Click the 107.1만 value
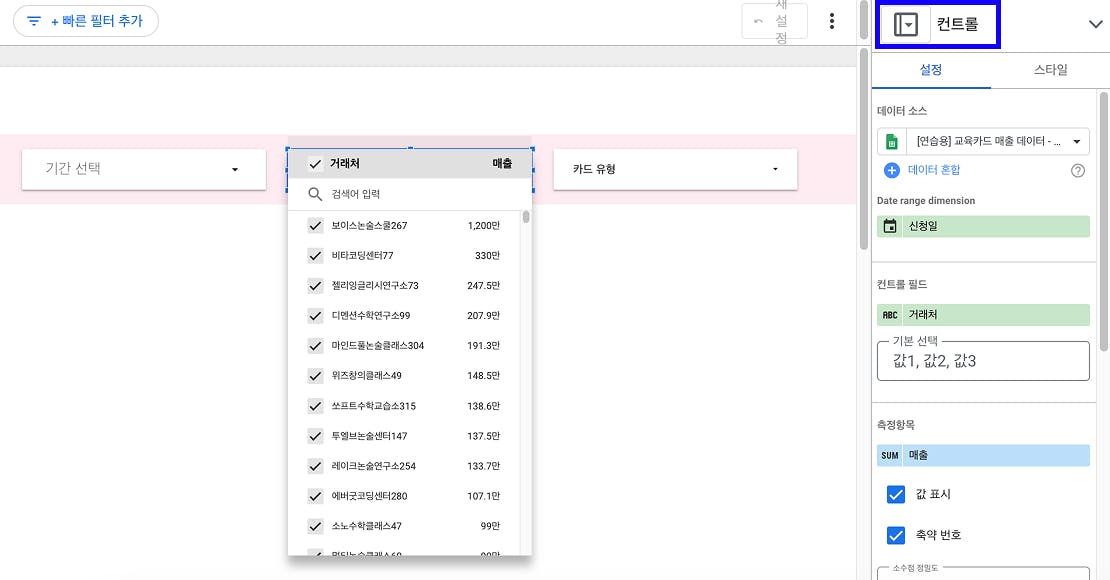Image resolution: width=1110 pixels, height=580 pixels. click(484, 496)
